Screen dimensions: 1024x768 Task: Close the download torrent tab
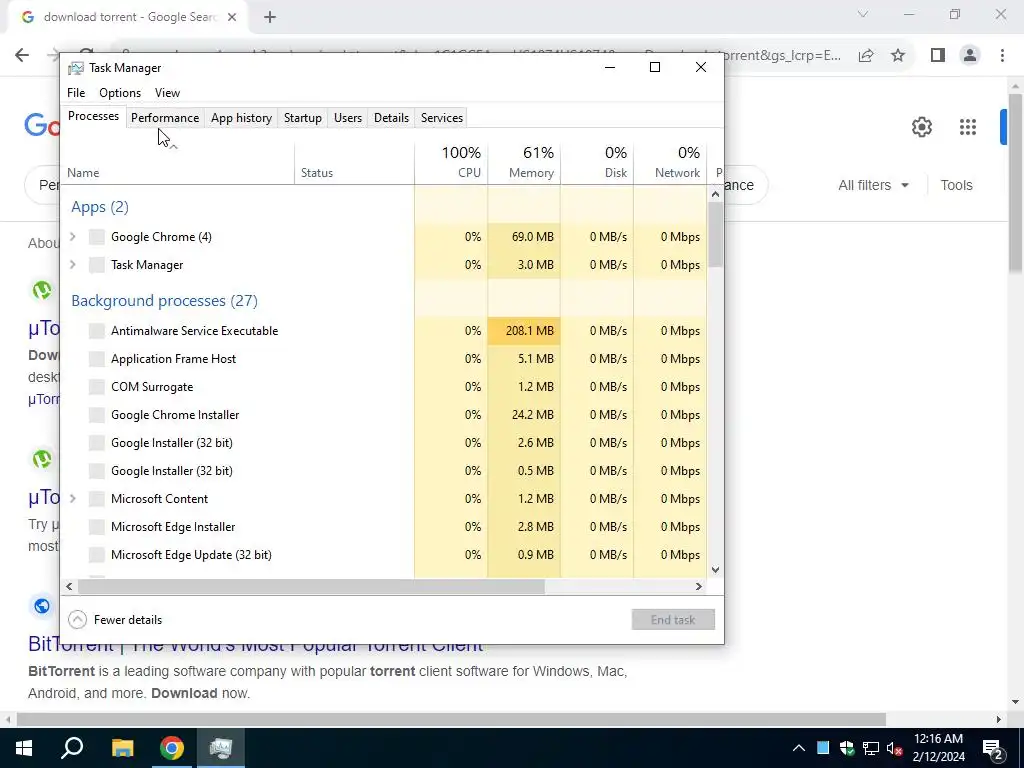(x=232, y=18)
